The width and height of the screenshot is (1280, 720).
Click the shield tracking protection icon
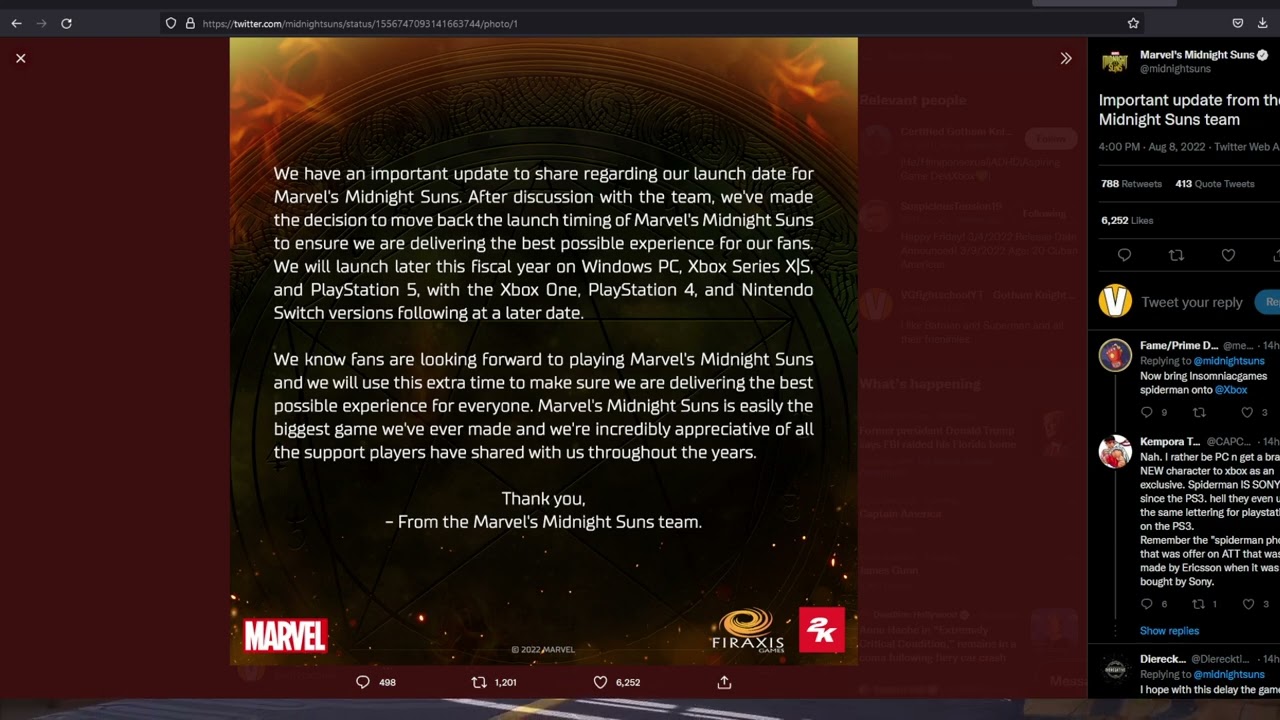(x=171, y=23)
